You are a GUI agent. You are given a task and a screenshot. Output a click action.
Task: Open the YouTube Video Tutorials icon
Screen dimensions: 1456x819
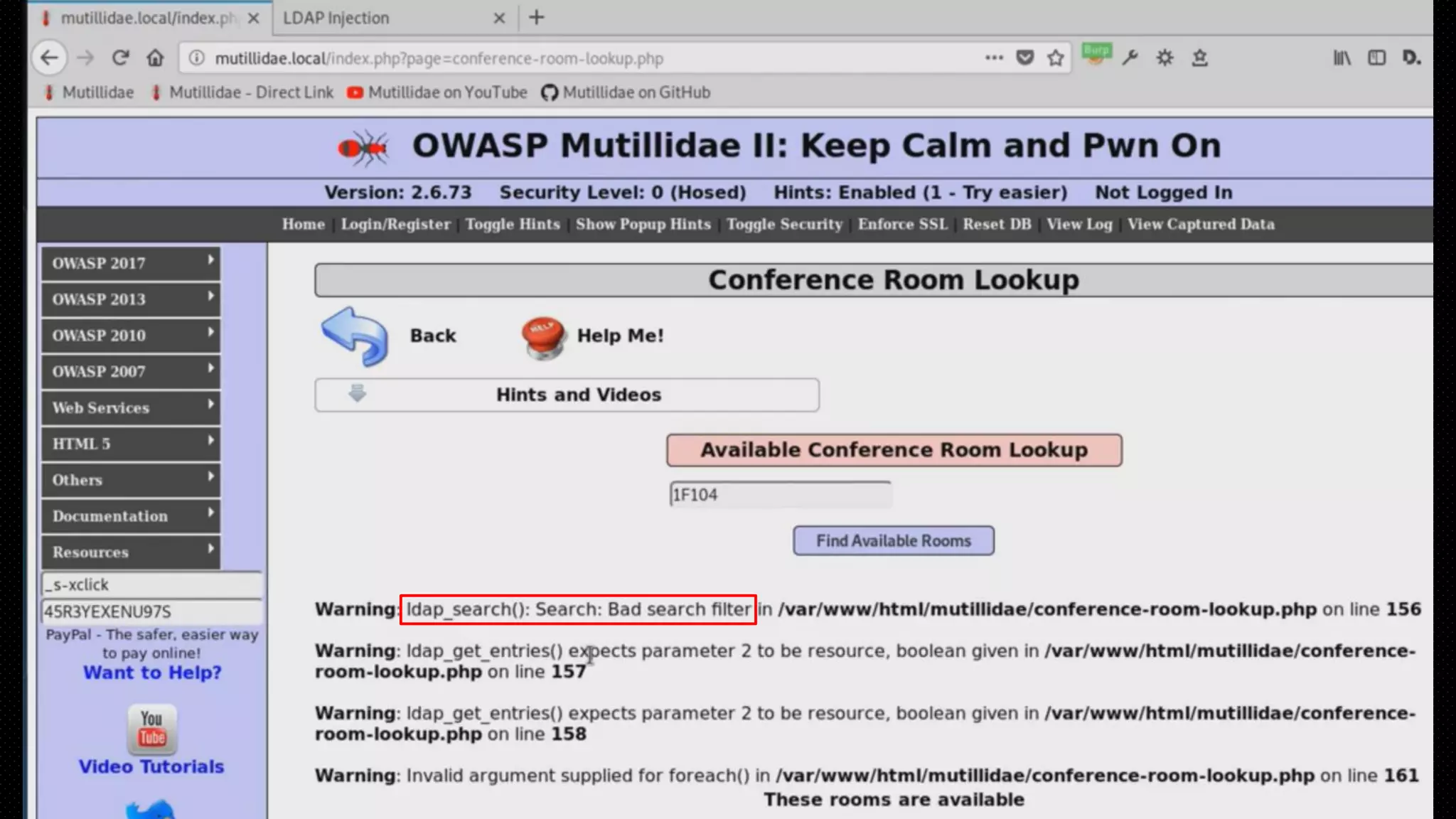coord(151,729)
